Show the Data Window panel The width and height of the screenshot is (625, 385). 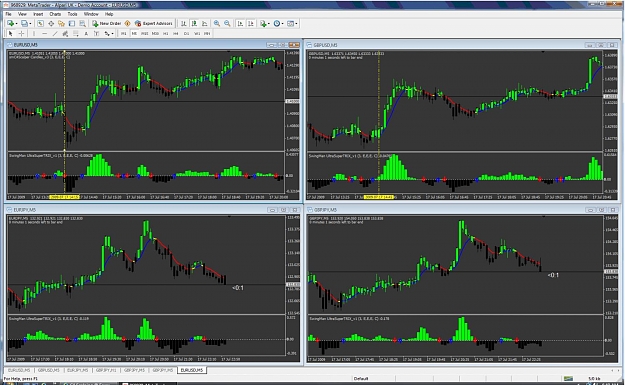51,24
